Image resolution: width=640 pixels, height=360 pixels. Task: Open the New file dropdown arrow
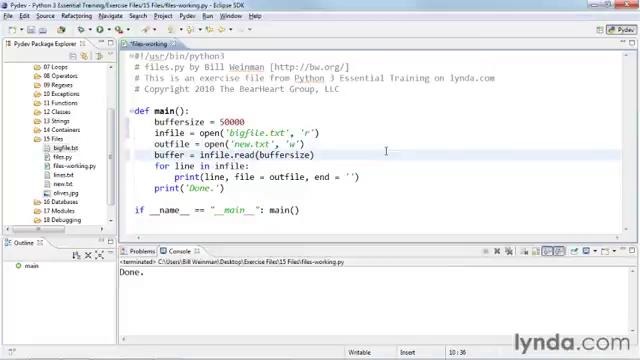pyautogui.click(x=22, y=30)
